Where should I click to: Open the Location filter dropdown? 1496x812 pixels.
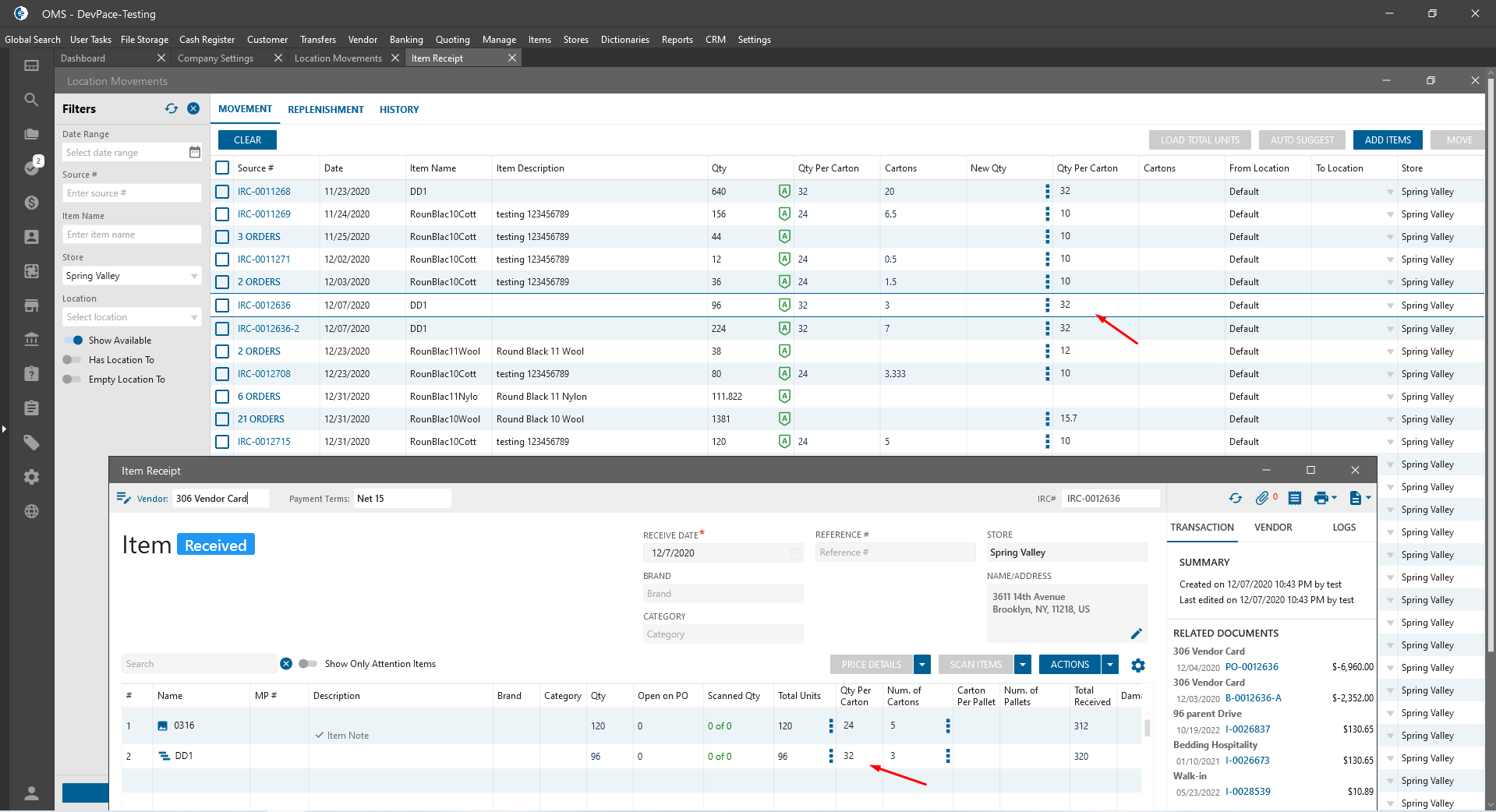(x=194, y=318)
